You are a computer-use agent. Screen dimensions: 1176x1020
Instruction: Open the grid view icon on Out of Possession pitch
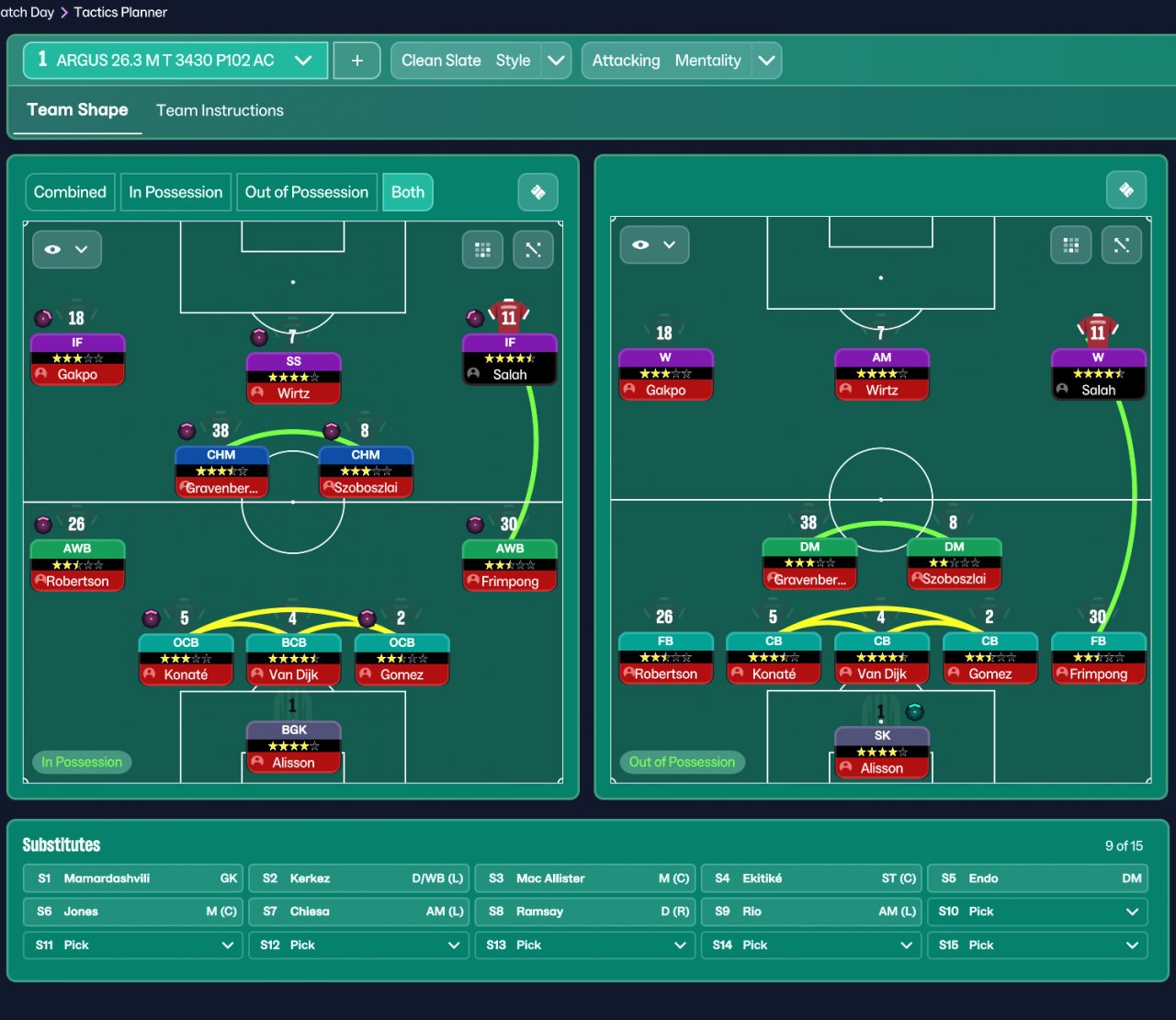(1070, 244)
